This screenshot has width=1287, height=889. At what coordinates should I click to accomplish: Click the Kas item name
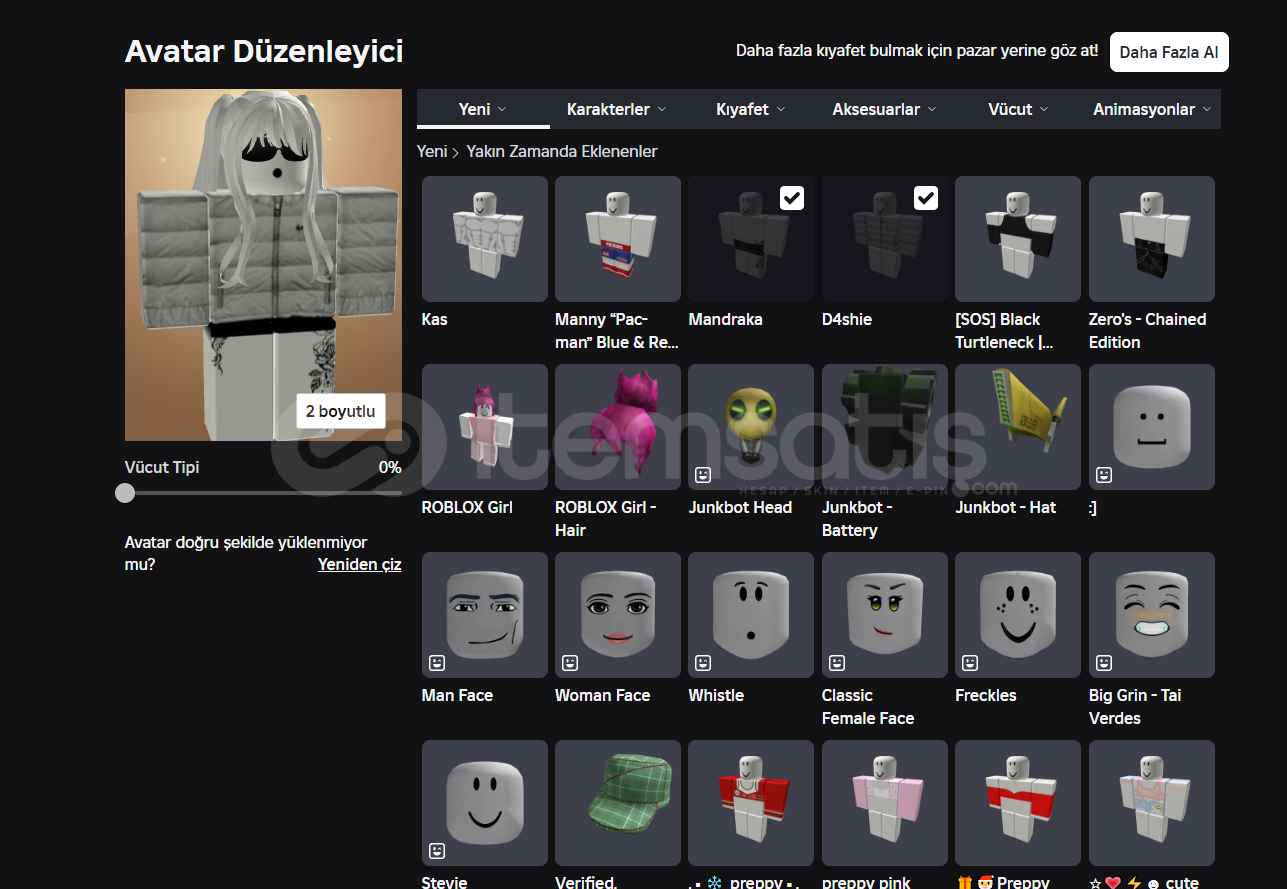(x=435, y=320)
